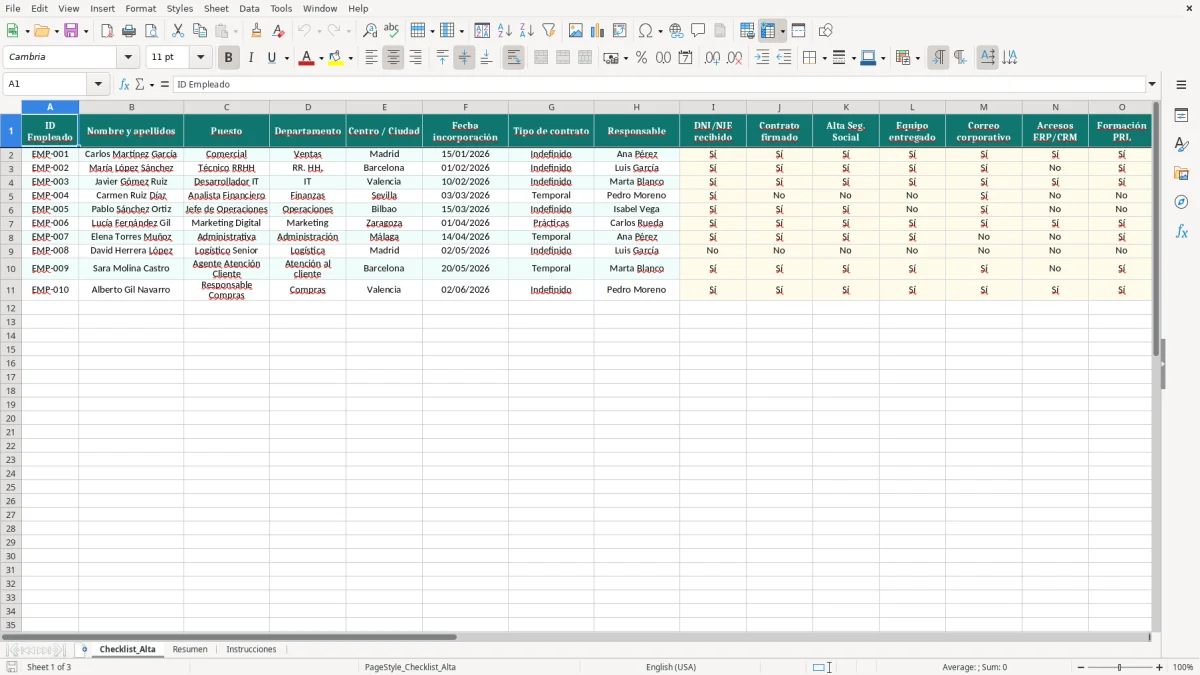Toggle align right
Image resolution: width=1200 pixels, height=675 pixels.
click(415, 58)
